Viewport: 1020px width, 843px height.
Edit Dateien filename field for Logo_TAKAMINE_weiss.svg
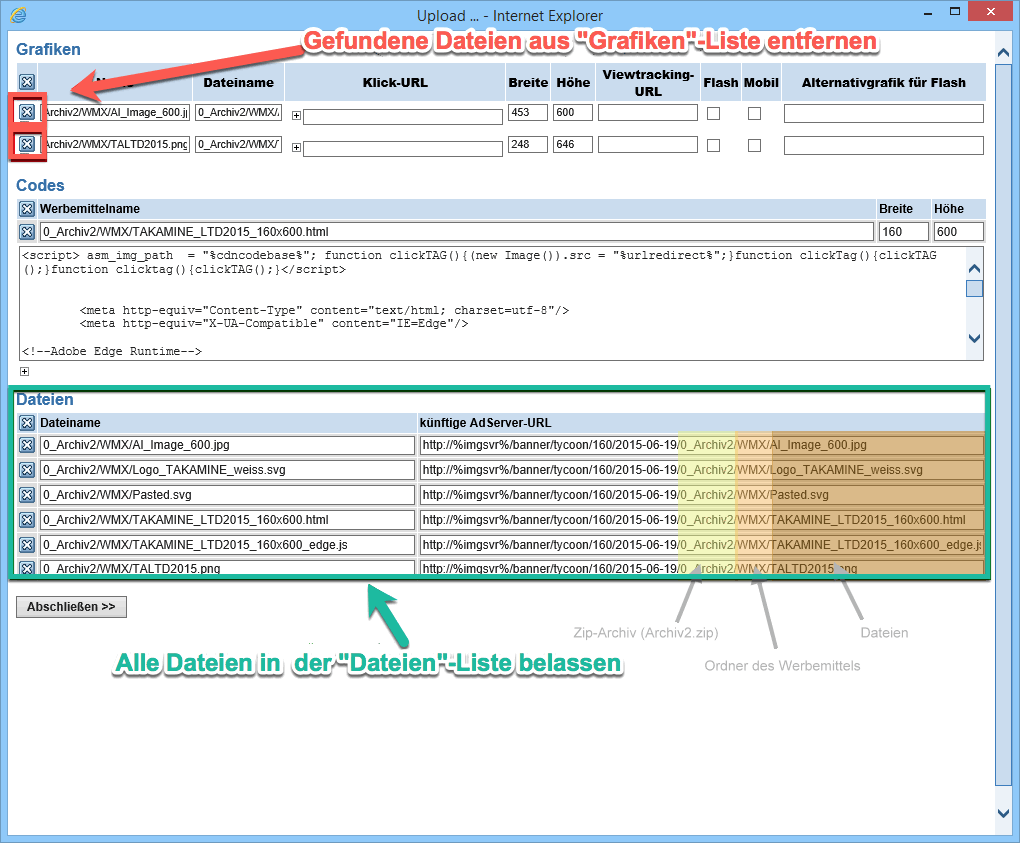[228, 470]
